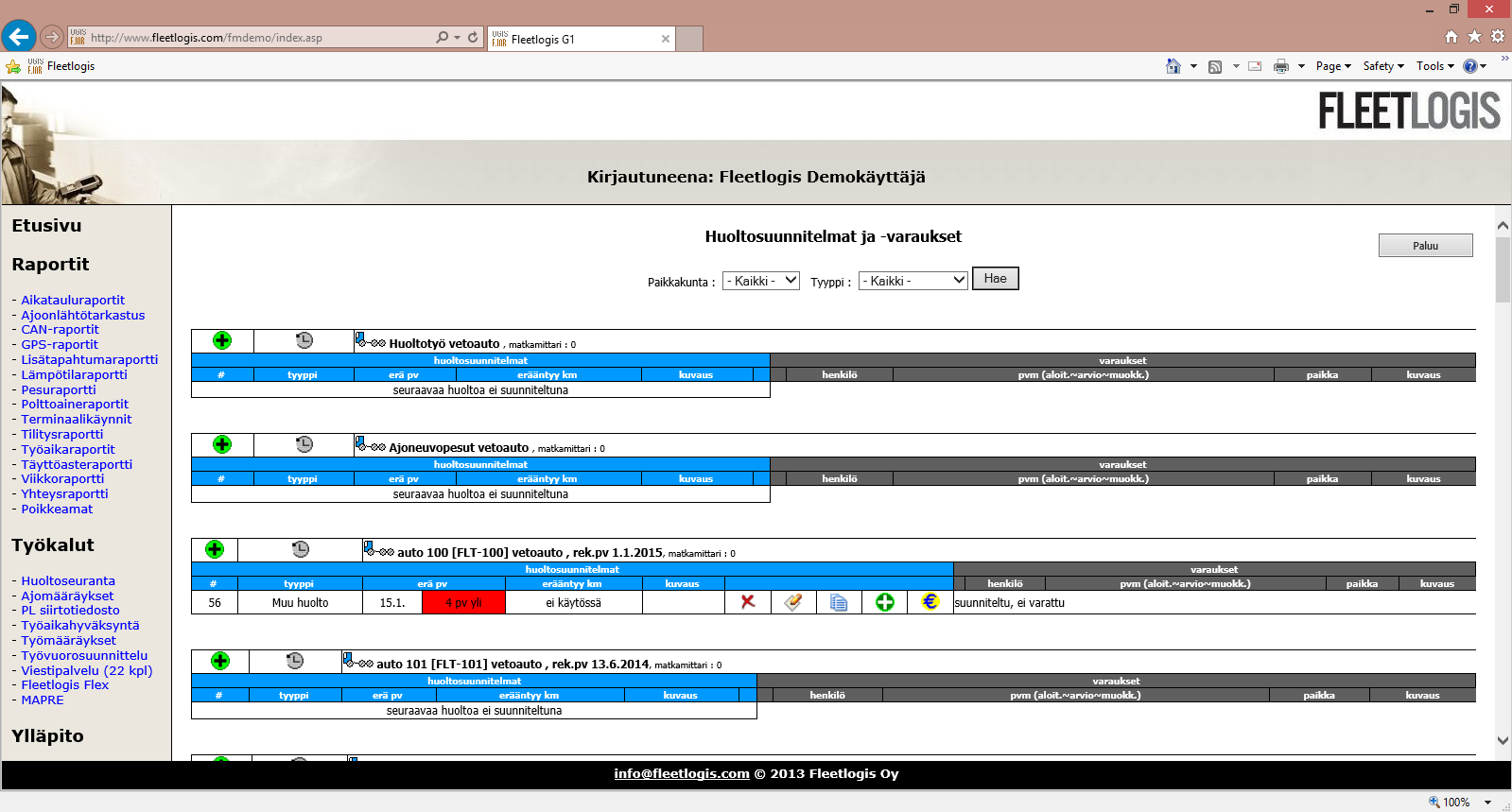This screenshot has height=812, width=1512.
Task: Open Poikkeamat report link
Action: 57,509
